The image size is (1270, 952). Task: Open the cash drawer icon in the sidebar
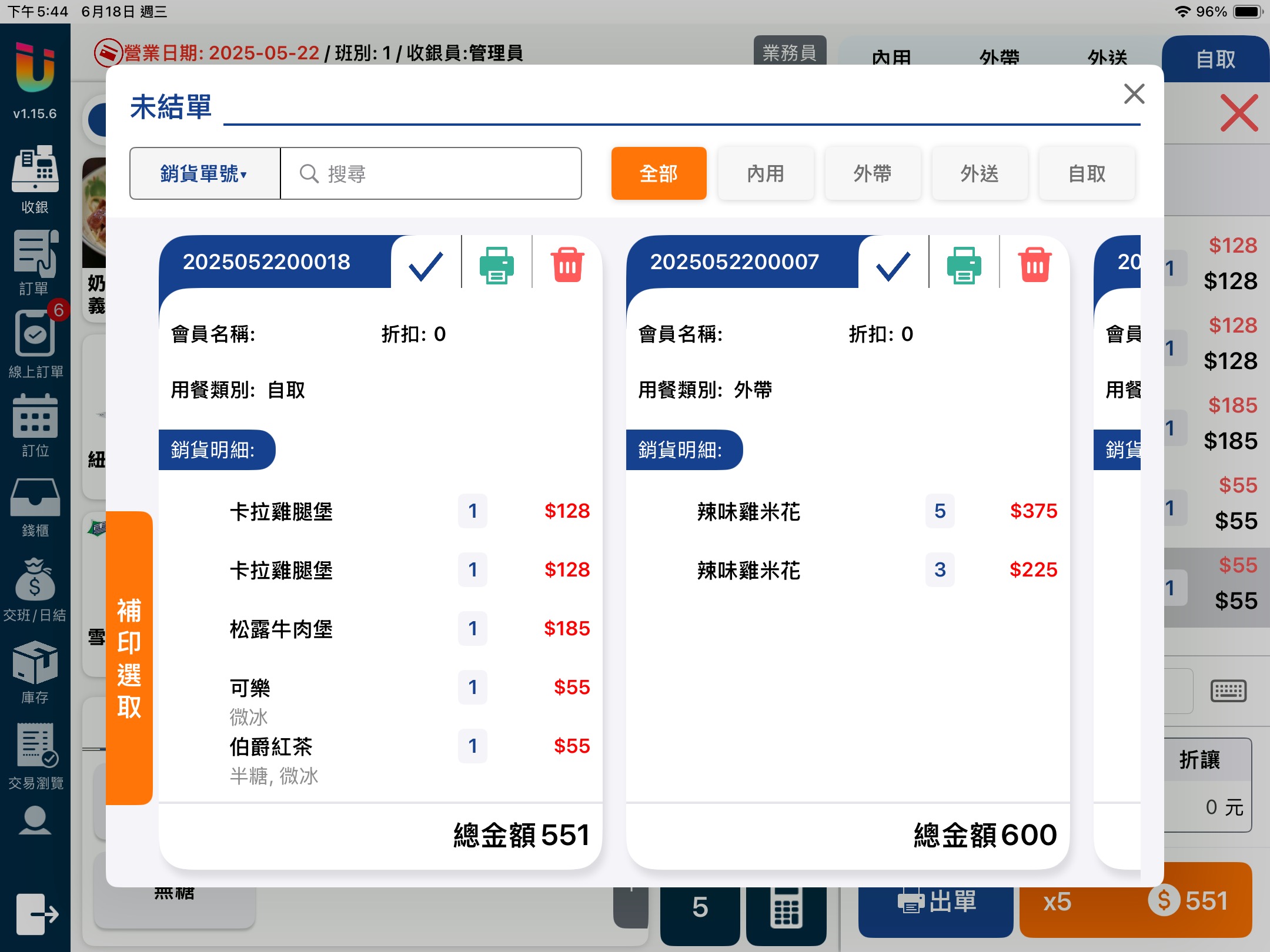[x=35, y=500]
